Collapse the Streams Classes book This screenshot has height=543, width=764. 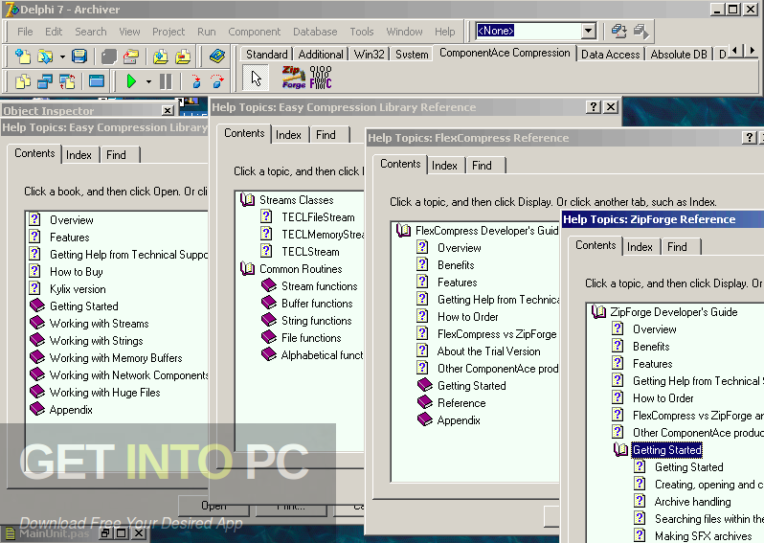248,200
